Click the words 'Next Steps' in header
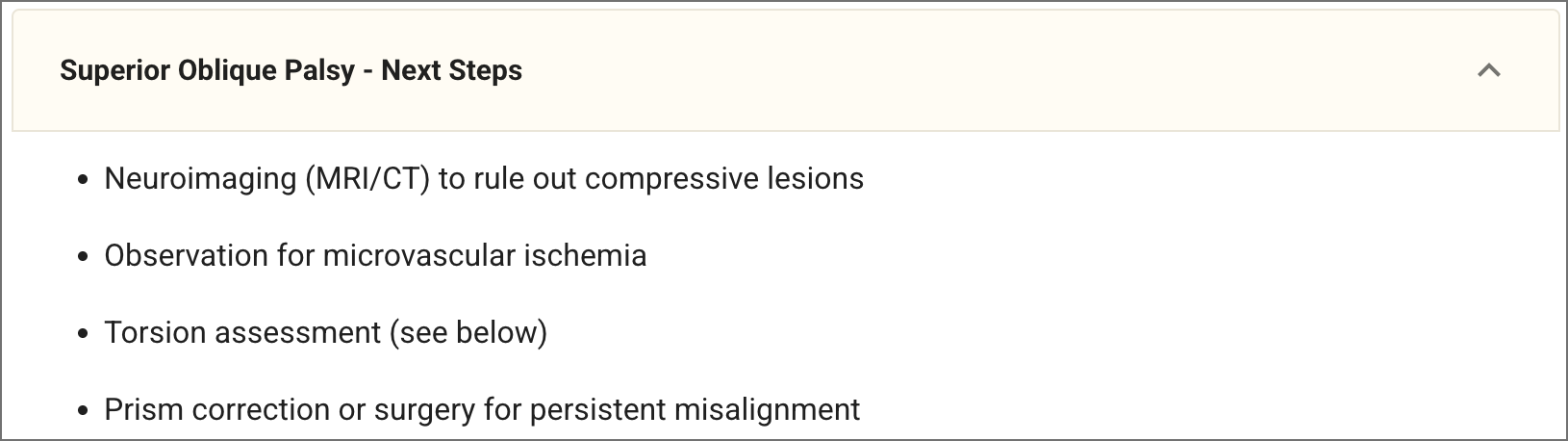Viewport: 1568px width, 441px height. (451, 70)
